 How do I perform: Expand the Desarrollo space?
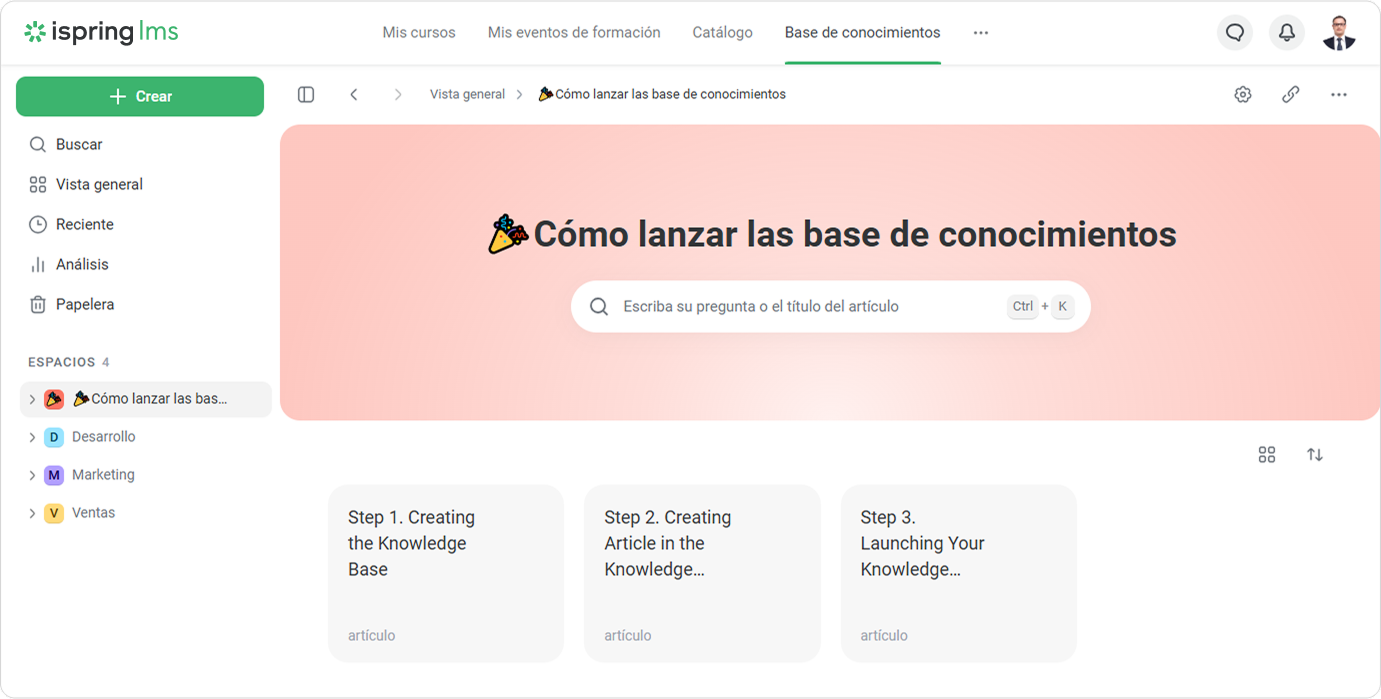[32, 437]
